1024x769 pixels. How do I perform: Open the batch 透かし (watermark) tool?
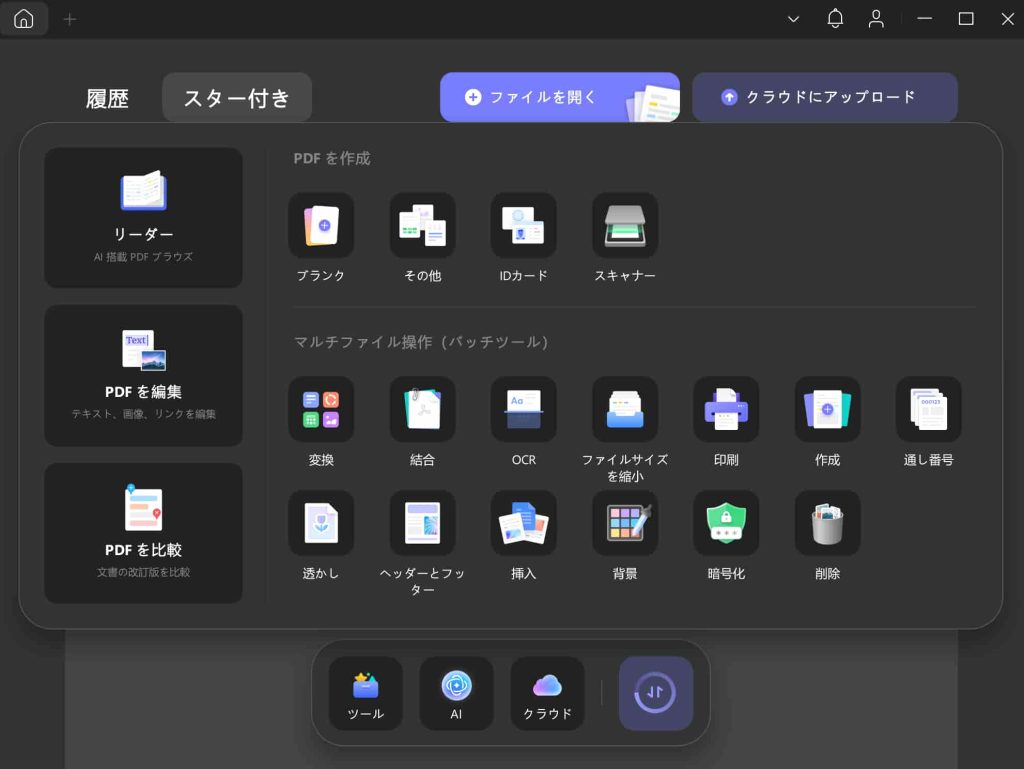tap(321, 523)
